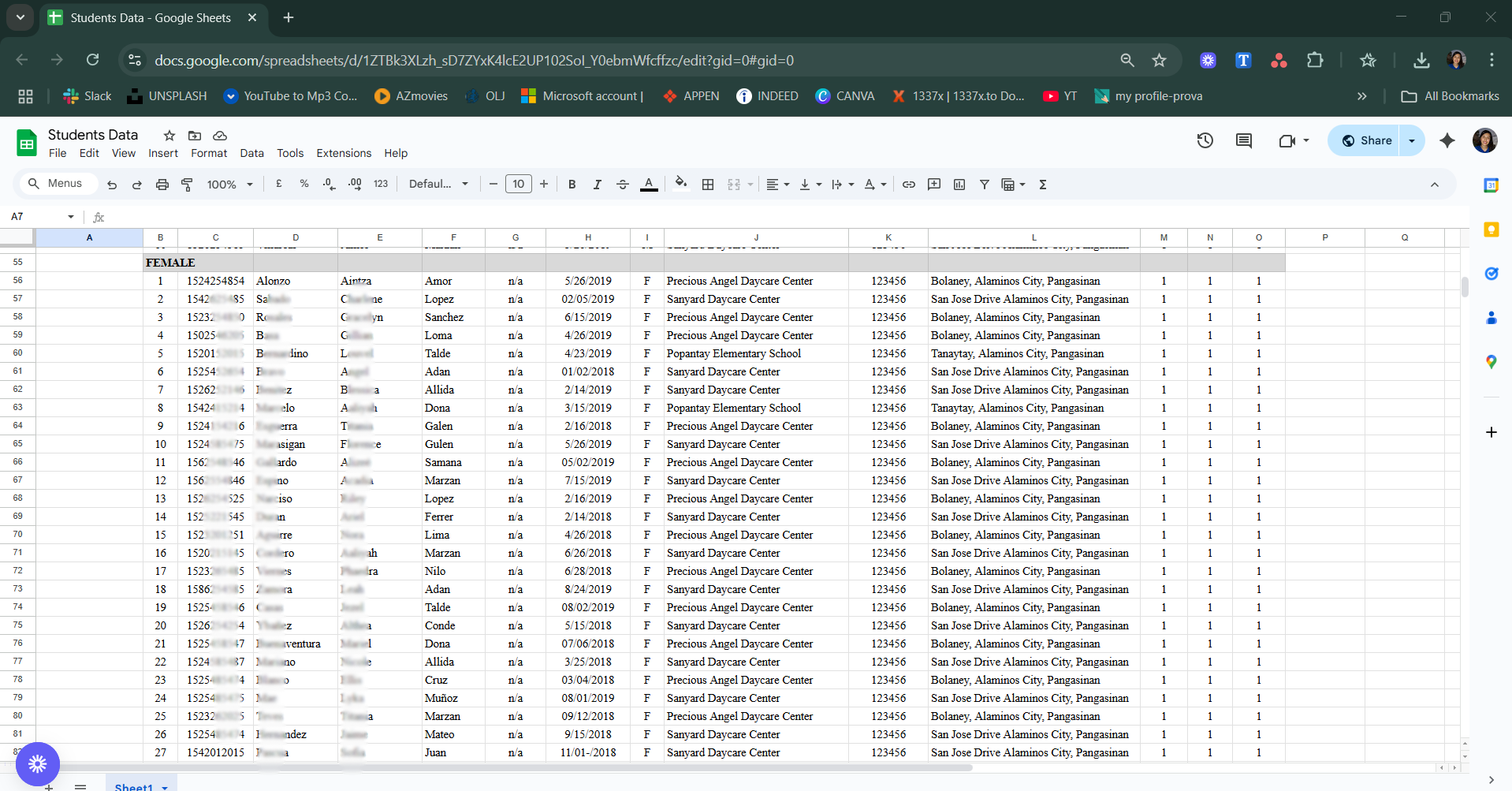The height and width of the screenshot is (791, 1512).
Task: Click the Print icon in toolbar
Action: point(162,185)
